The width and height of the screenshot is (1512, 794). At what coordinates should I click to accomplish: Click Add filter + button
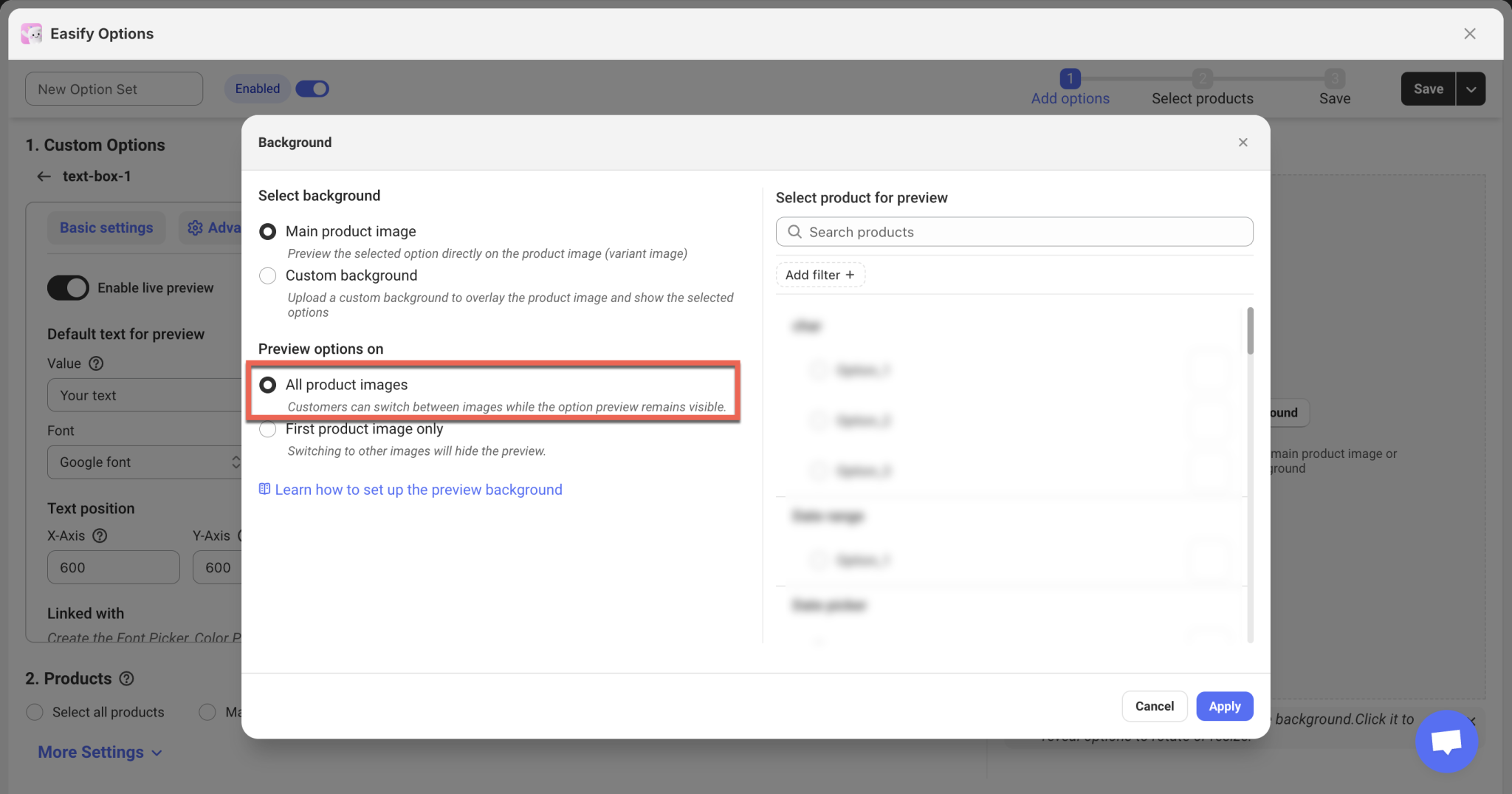(820, 275)
